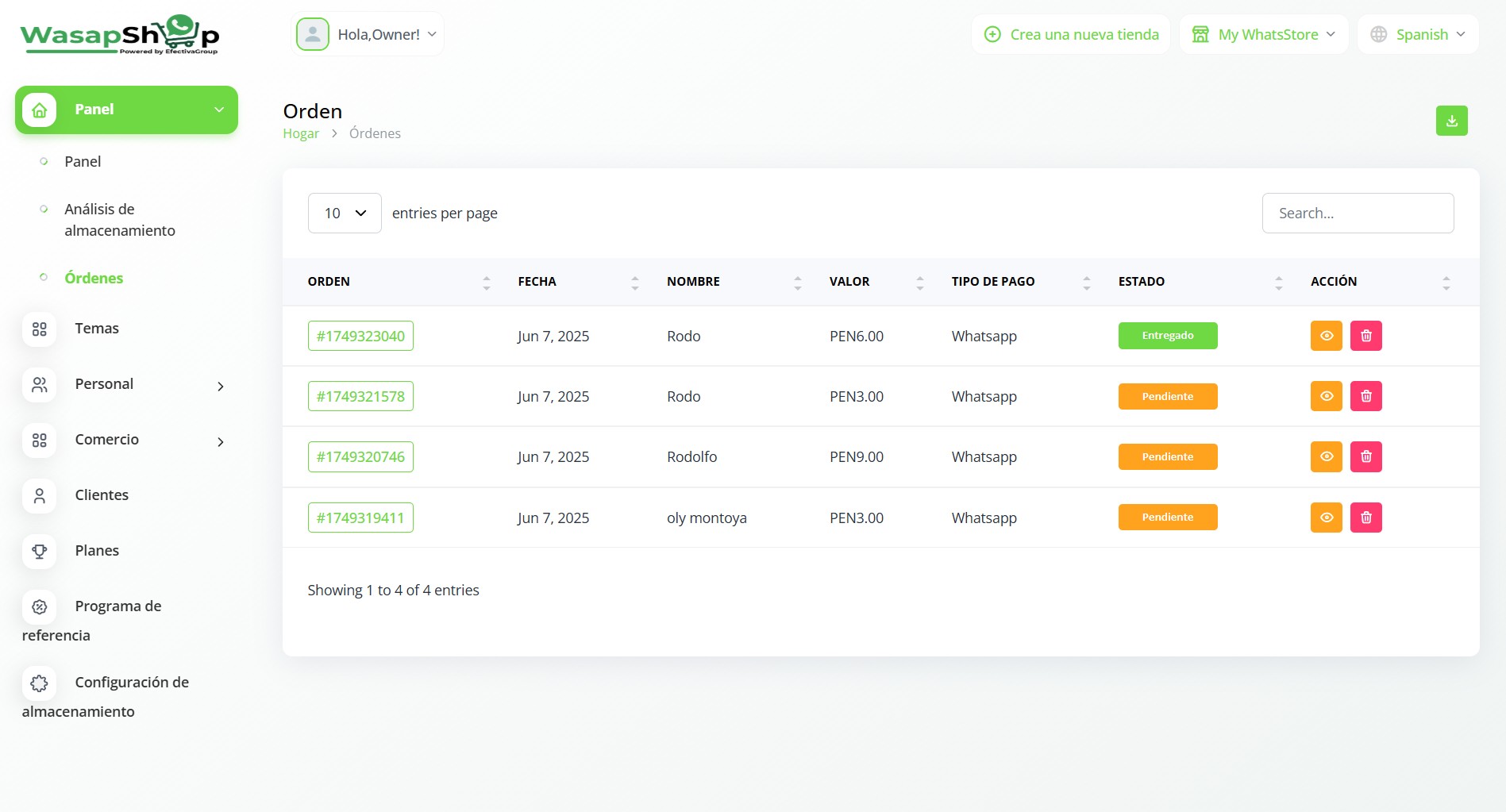This screenshot has height=812, width=1506.
Task: Expand the My WhatsStore store selector
Action: pos(1264,34)
